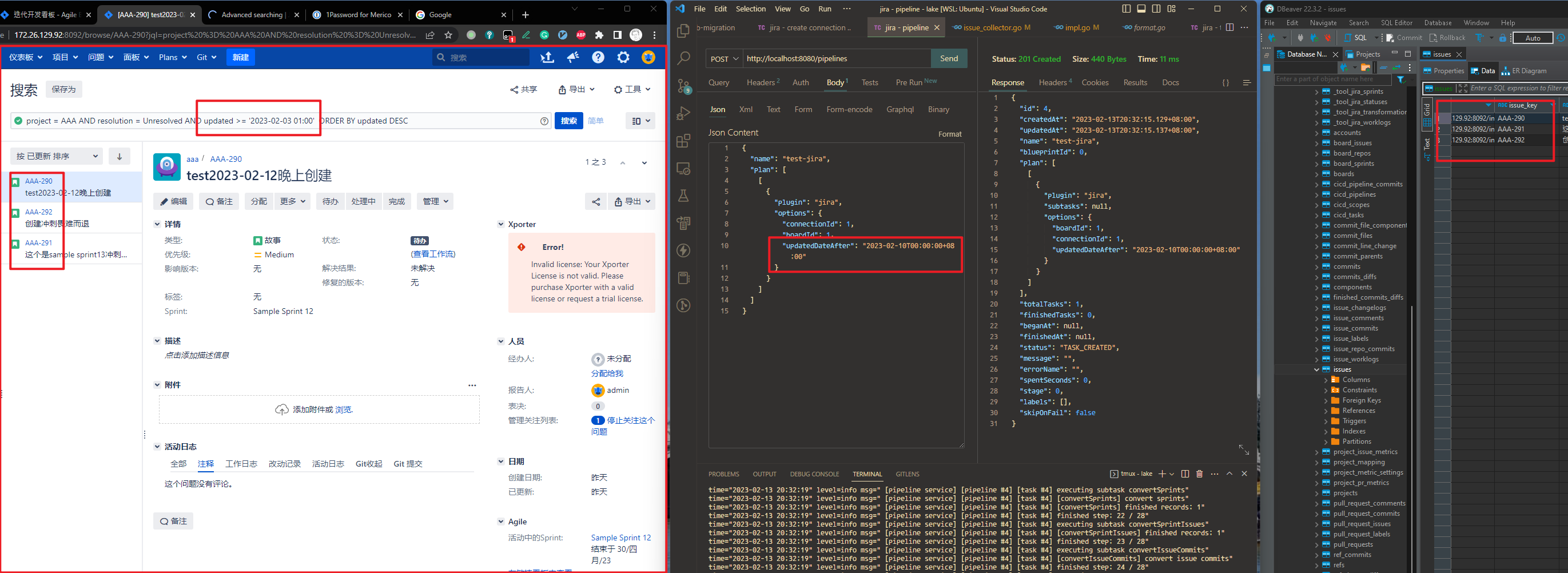Switch to the Xml body type tab

(x=746, y=110)
